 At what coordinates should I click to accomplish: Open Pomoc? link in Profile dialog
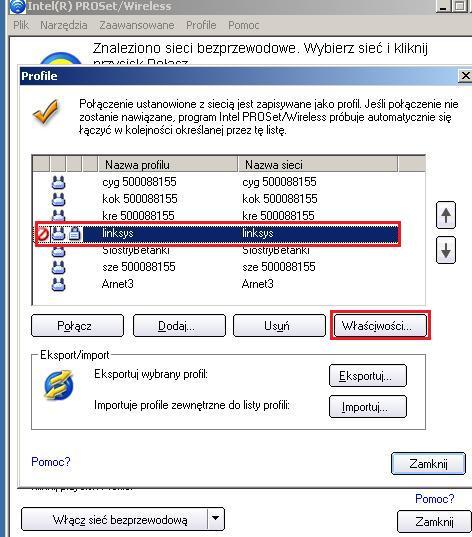pyautogui.click(x=51, y=461)
